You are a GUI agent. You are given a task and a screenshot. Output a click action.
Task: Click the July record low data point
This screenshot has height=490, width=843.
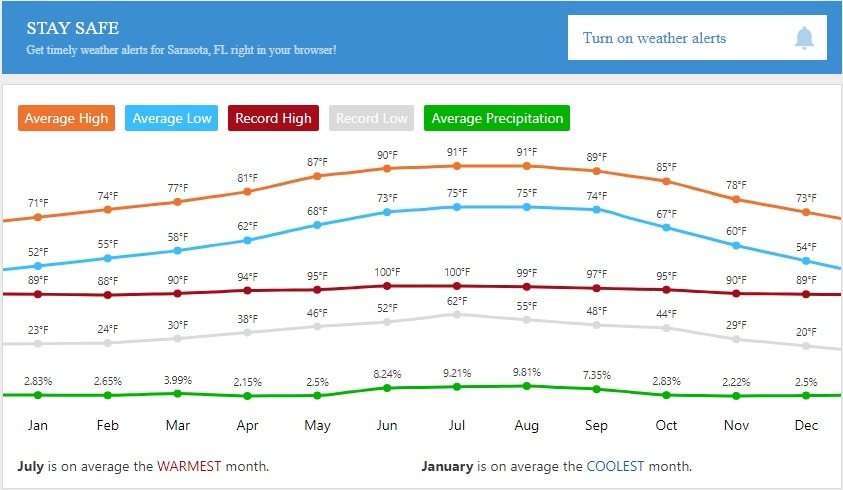[x=457, y=314]
